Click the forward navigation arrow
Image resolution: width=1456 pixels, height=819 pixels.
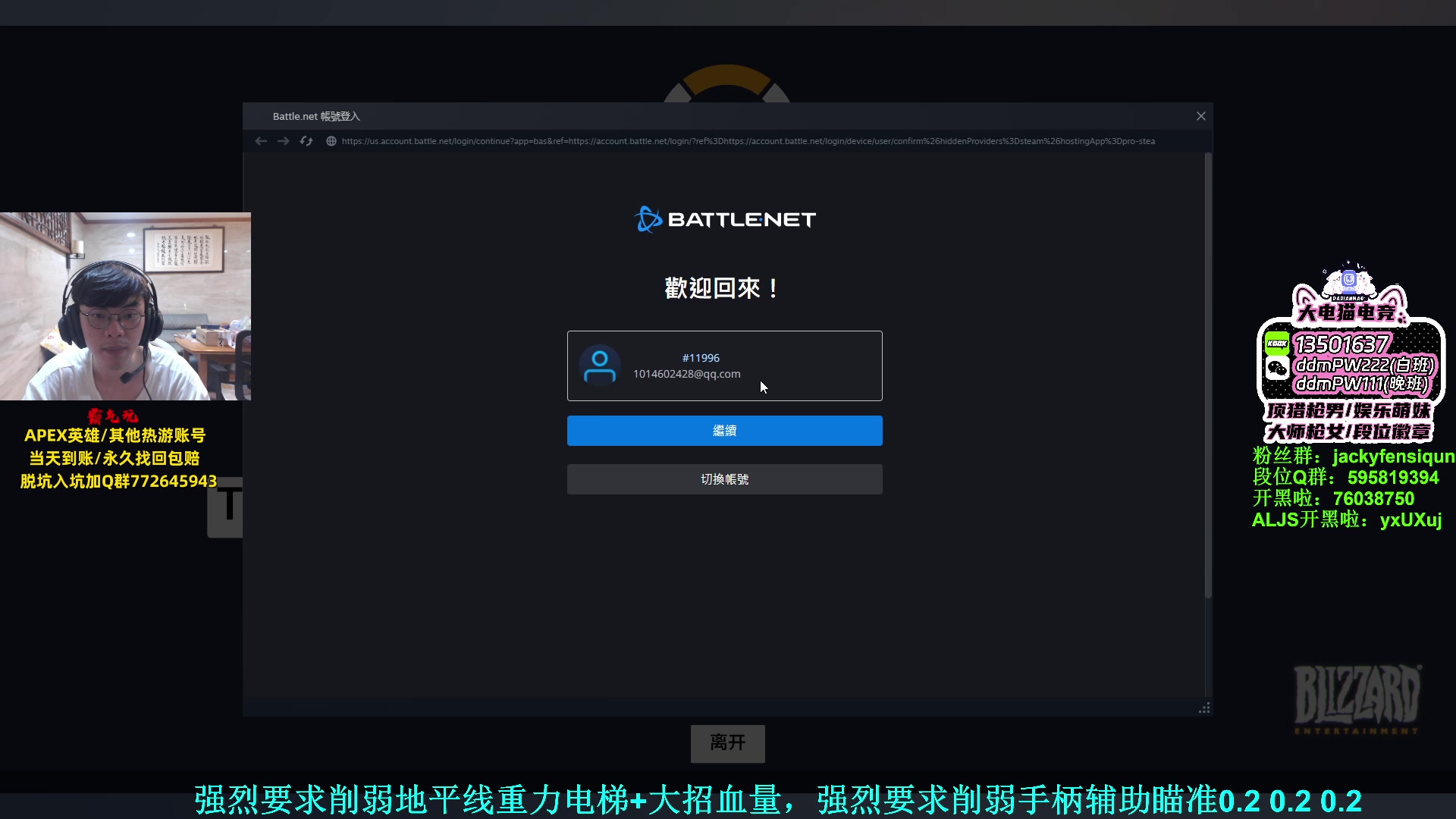pos(283,141)
